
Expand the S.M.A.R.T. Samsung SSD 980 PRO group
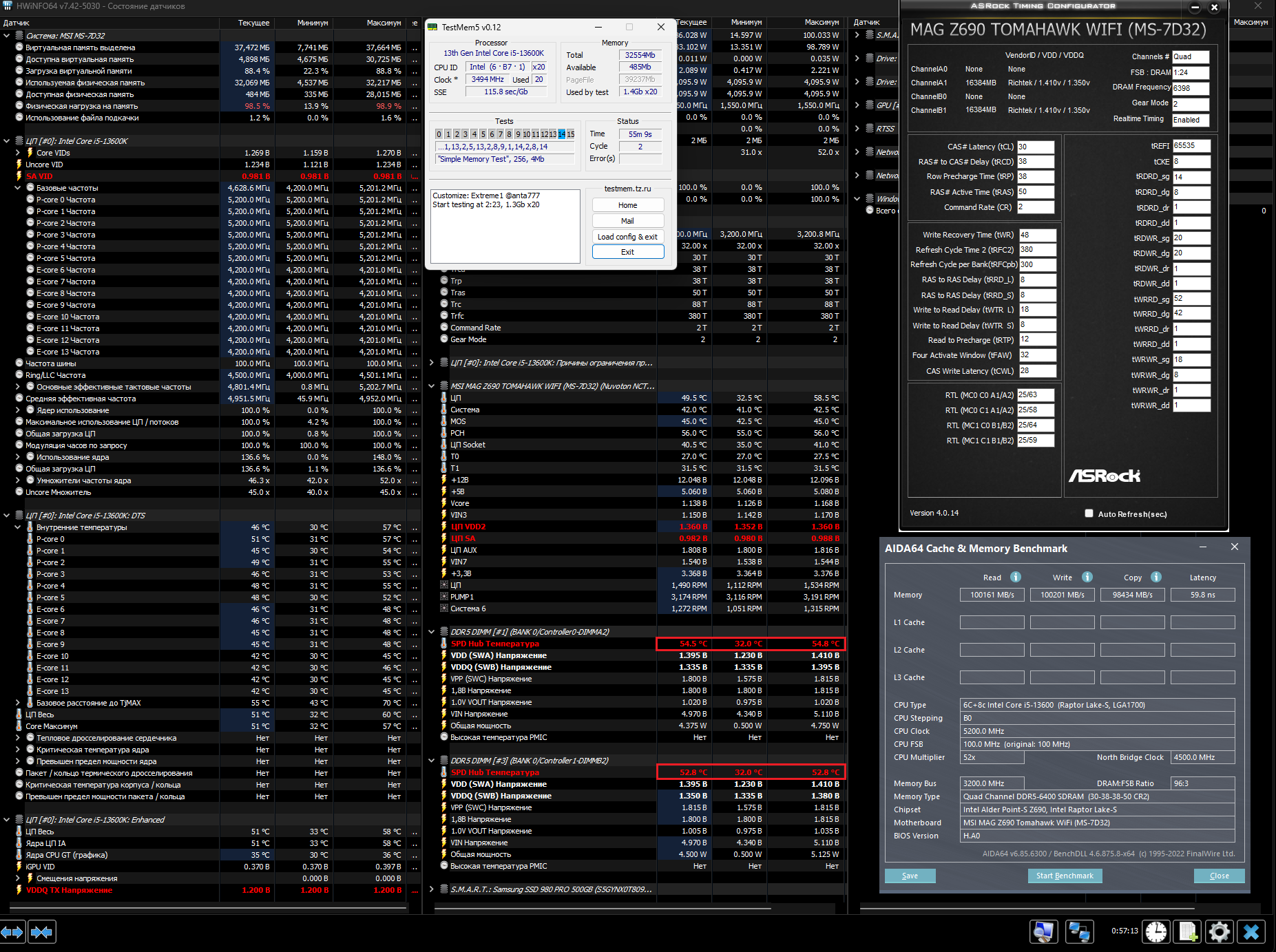[431, 889]
